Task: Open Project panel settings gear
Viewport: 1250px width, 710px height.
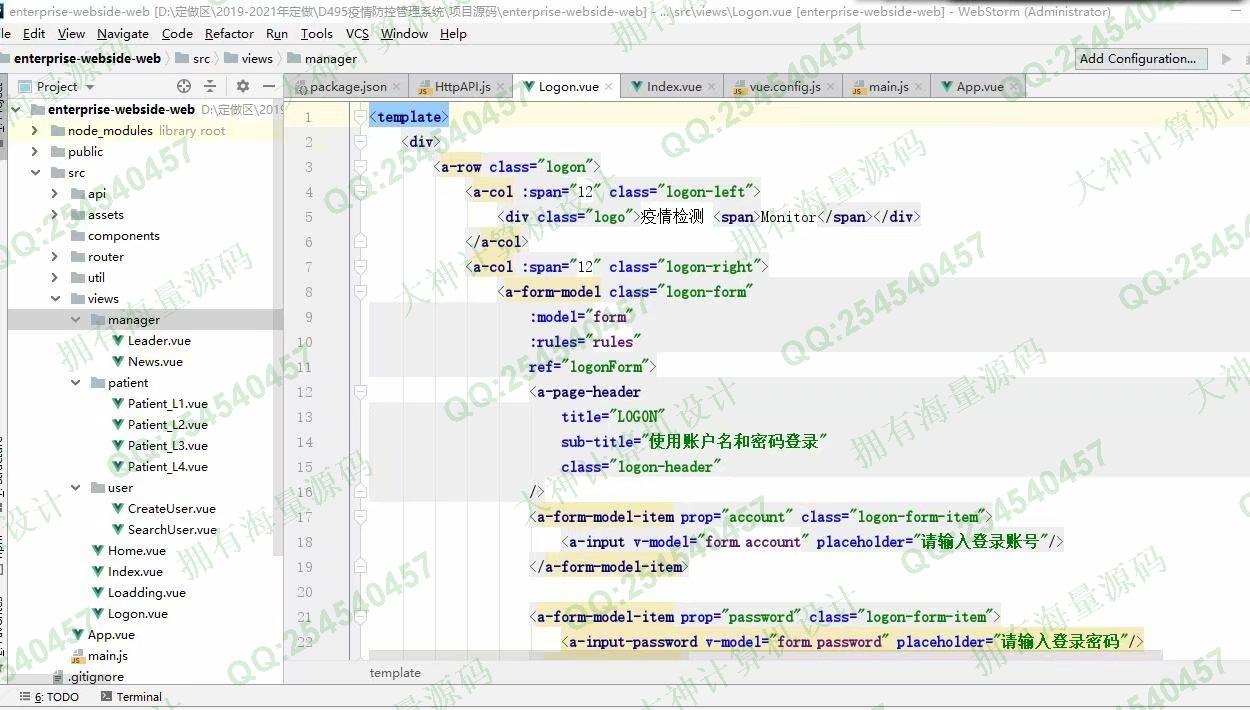Action: (242, 87)
